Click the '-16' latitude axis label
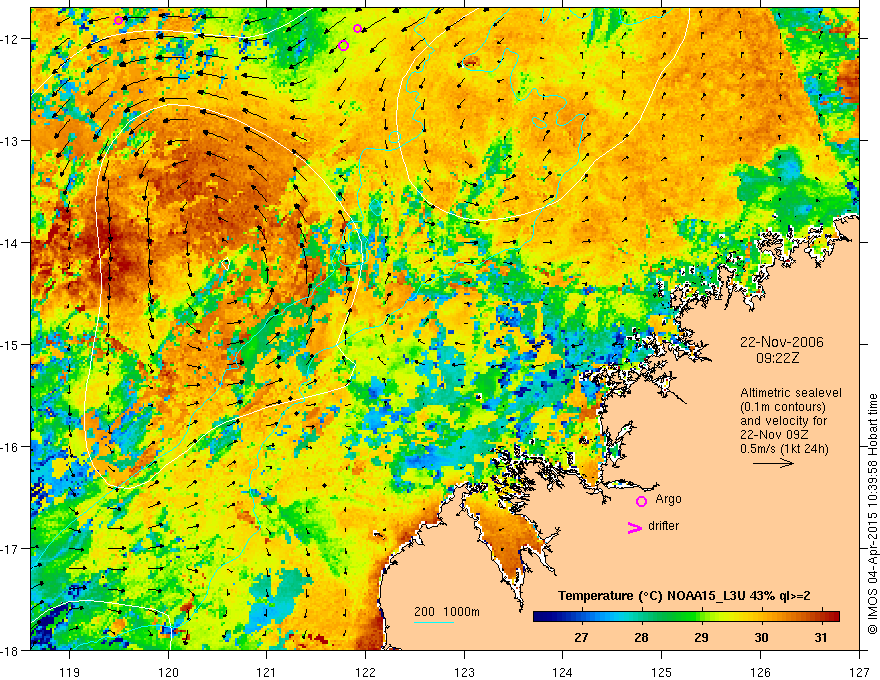Screen dimensions: 880x680 point(10,447)
